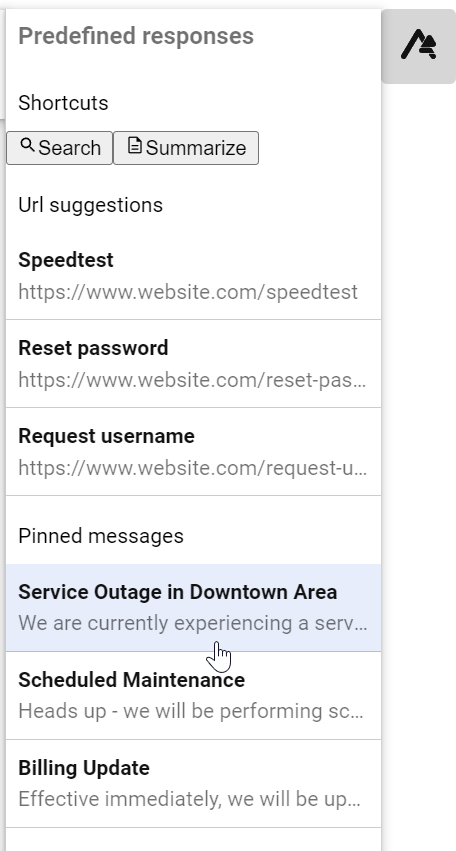
Task: Select the Summarize shortcut button label
Action: (x=196, y=148)
